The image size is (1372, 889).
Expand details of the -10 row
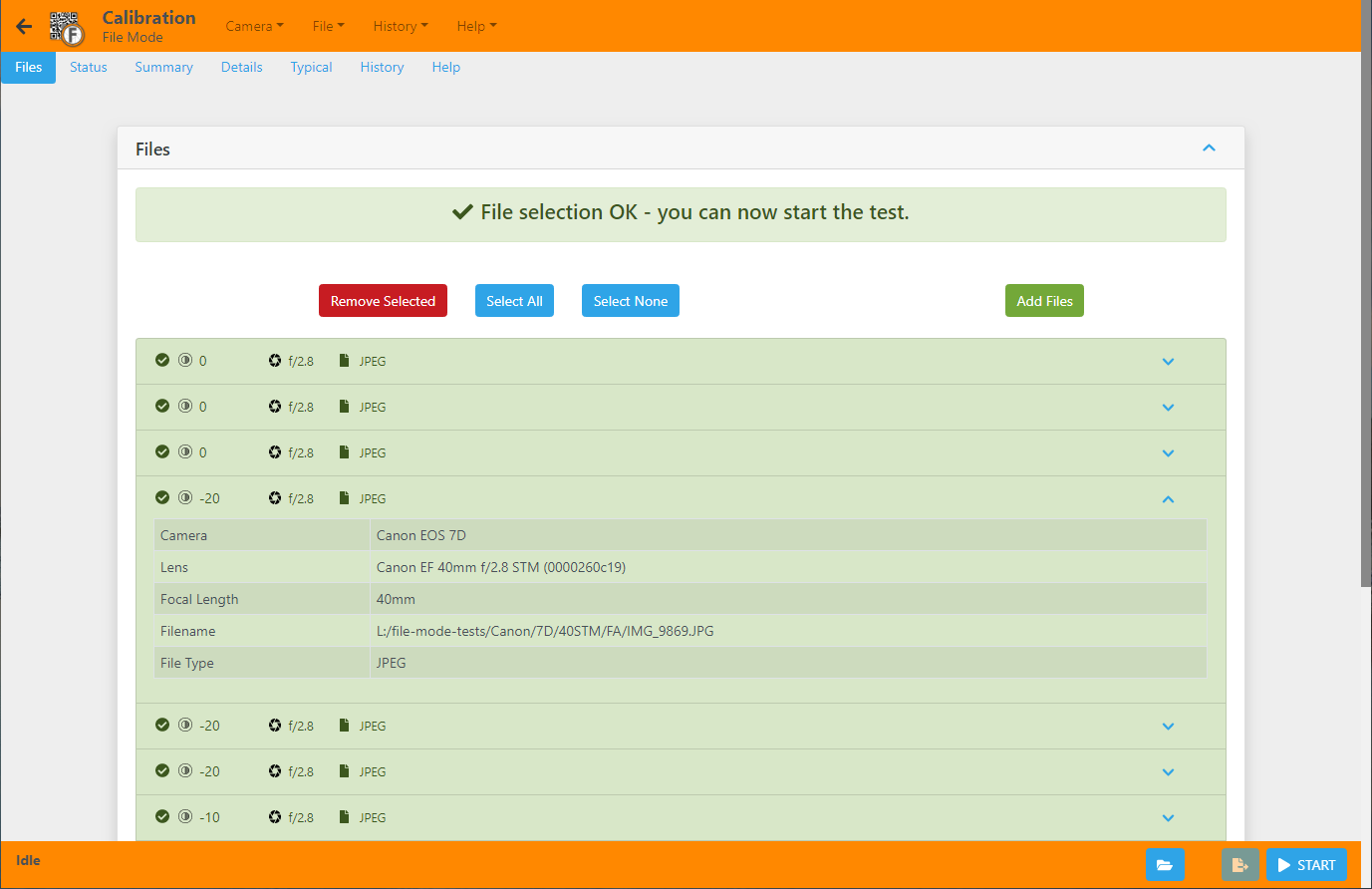1168,817
